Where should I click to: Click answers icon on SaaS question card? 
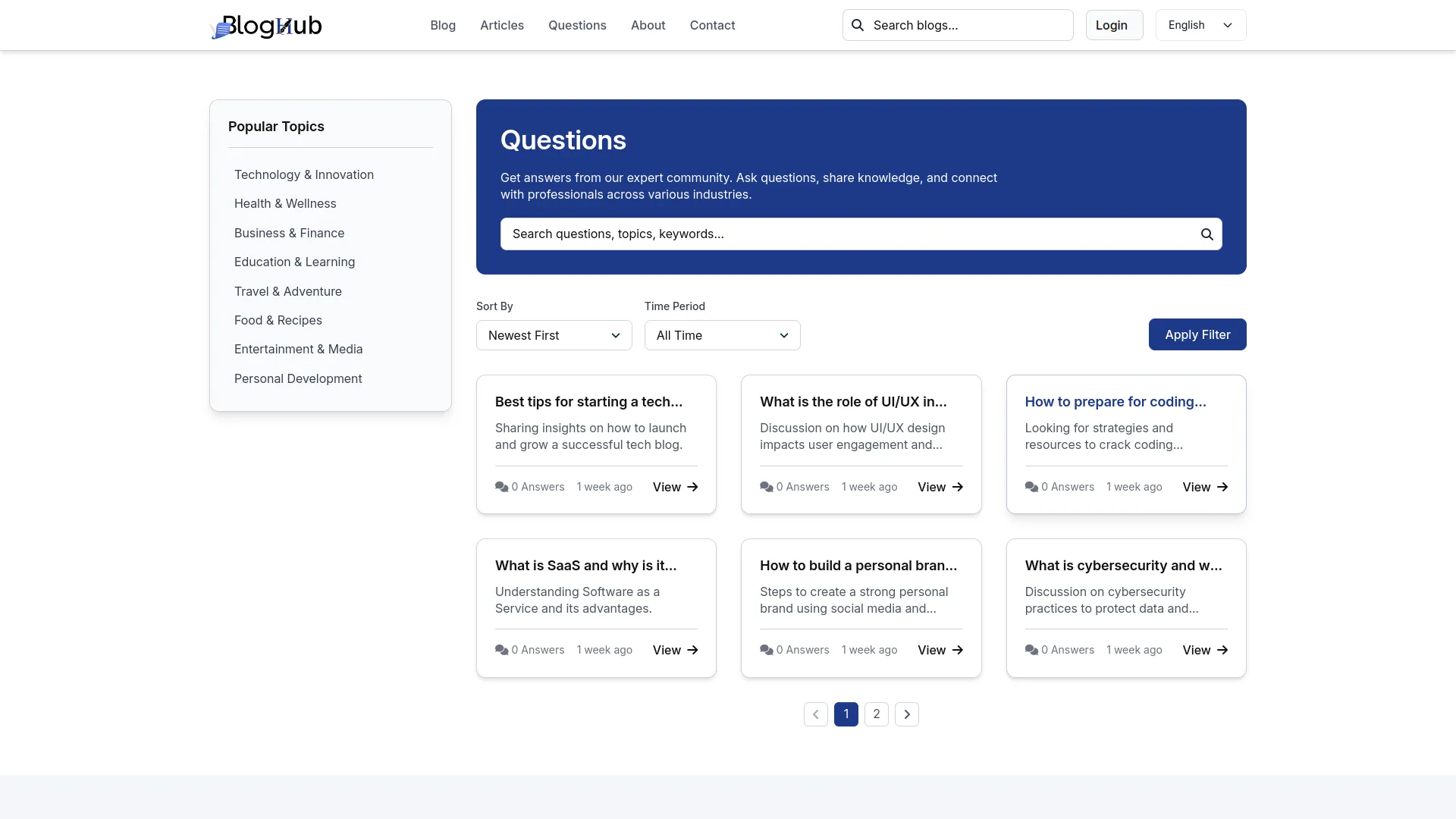point(501,651)
